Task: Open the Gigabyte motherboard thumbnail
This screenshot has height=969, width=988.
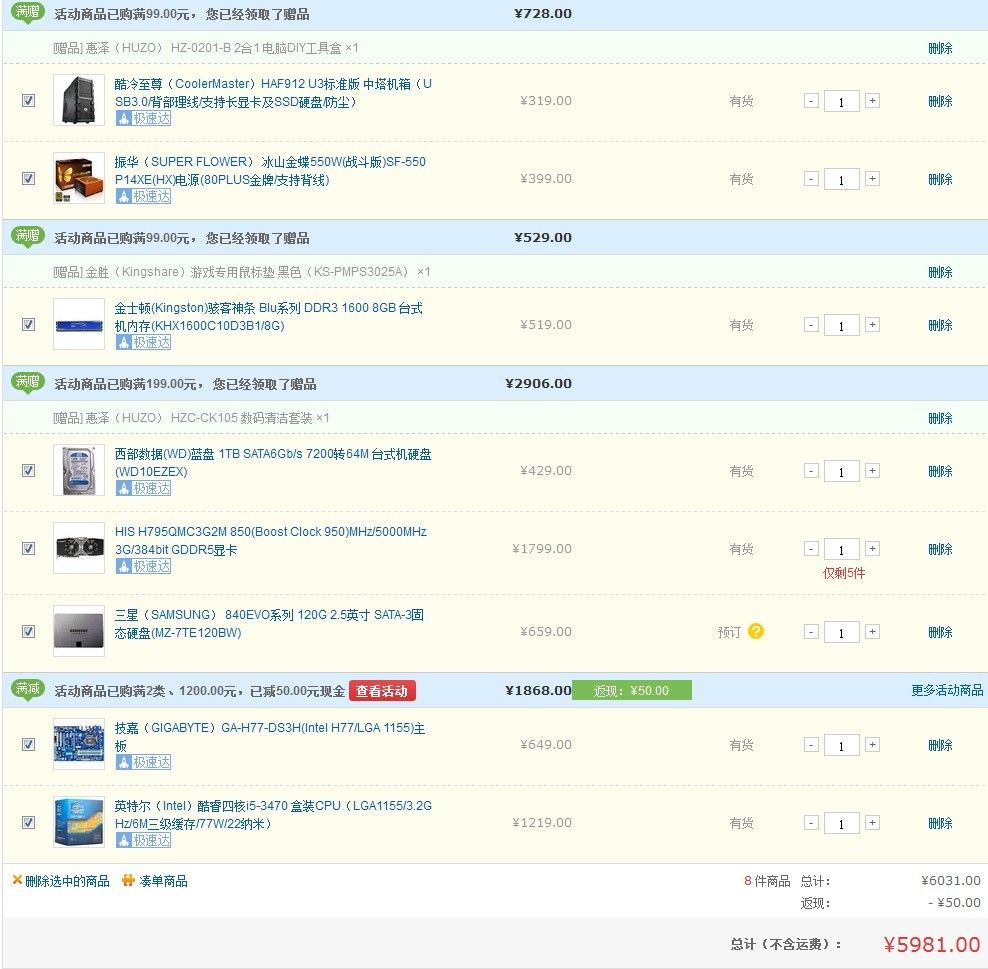Action: pyautogui.click(x=79, y=745)
